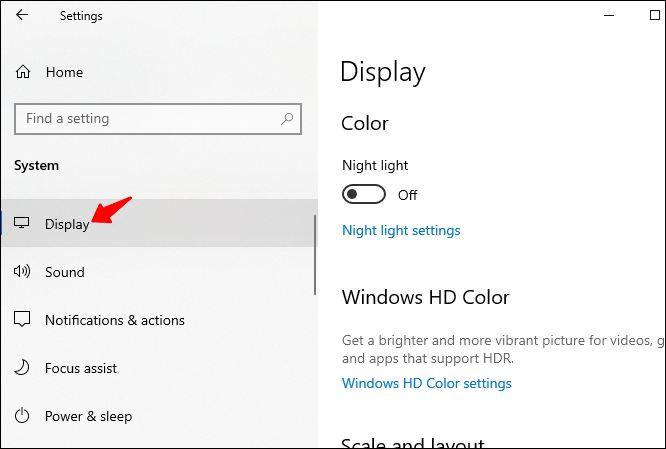Viewport: 666px width, 449px height.
Task: Click the Home house icon
Action: click(23, 72)
